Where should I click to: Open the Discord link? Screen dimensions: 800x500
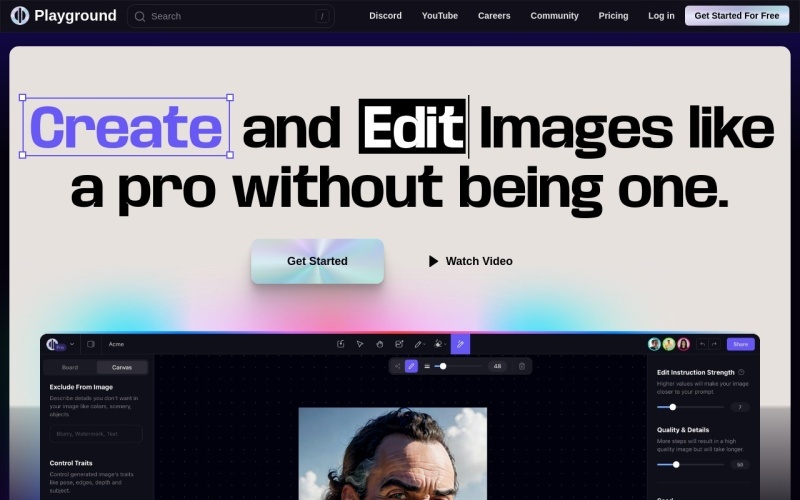tap(385, 16)
